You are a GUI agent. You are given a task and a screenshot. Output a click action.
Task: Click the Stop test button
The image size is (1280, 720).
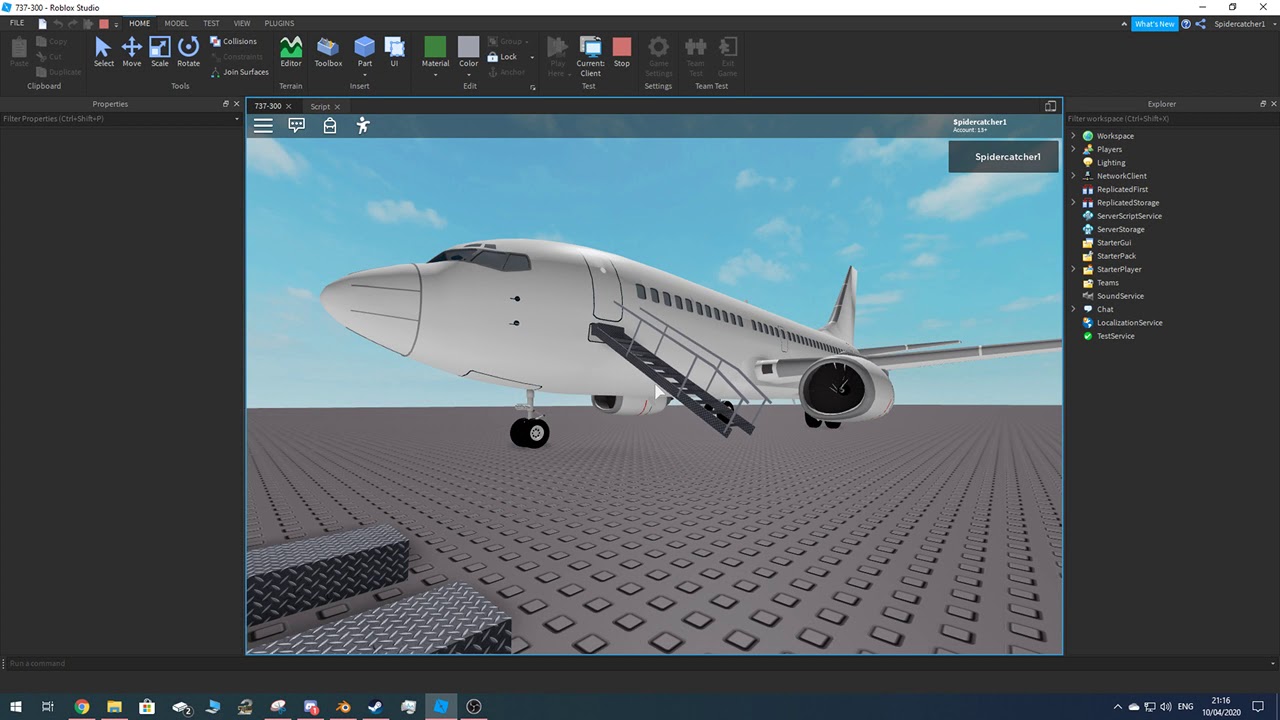622,52
